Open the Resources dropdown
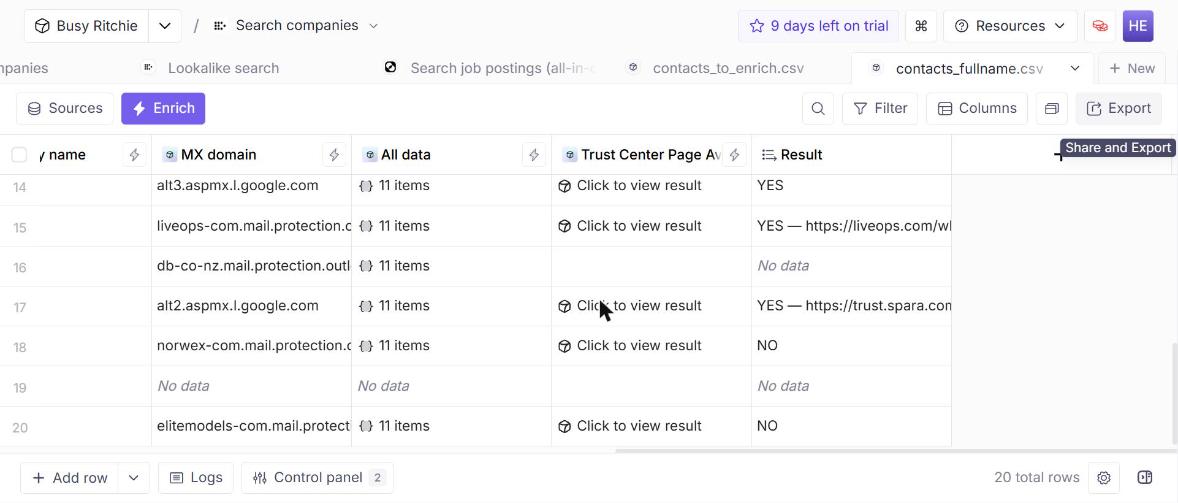 (x=1010, y=26)
